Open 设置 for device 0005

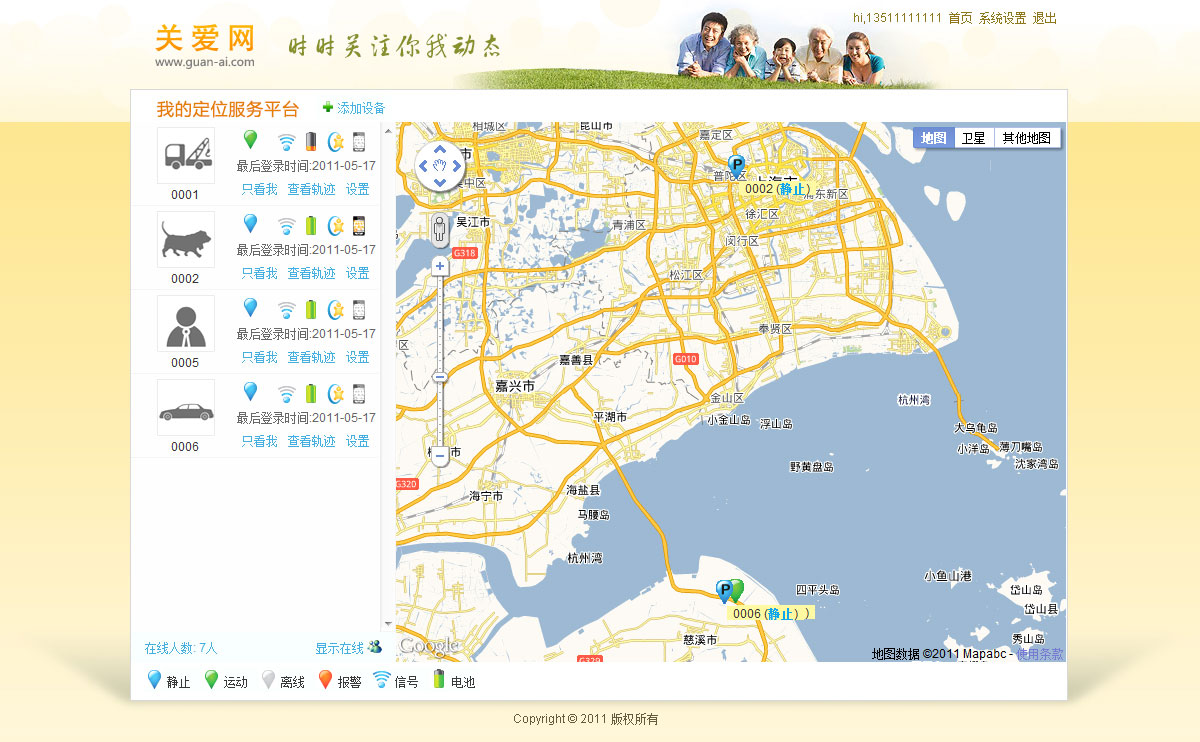(x=357, y=357)
